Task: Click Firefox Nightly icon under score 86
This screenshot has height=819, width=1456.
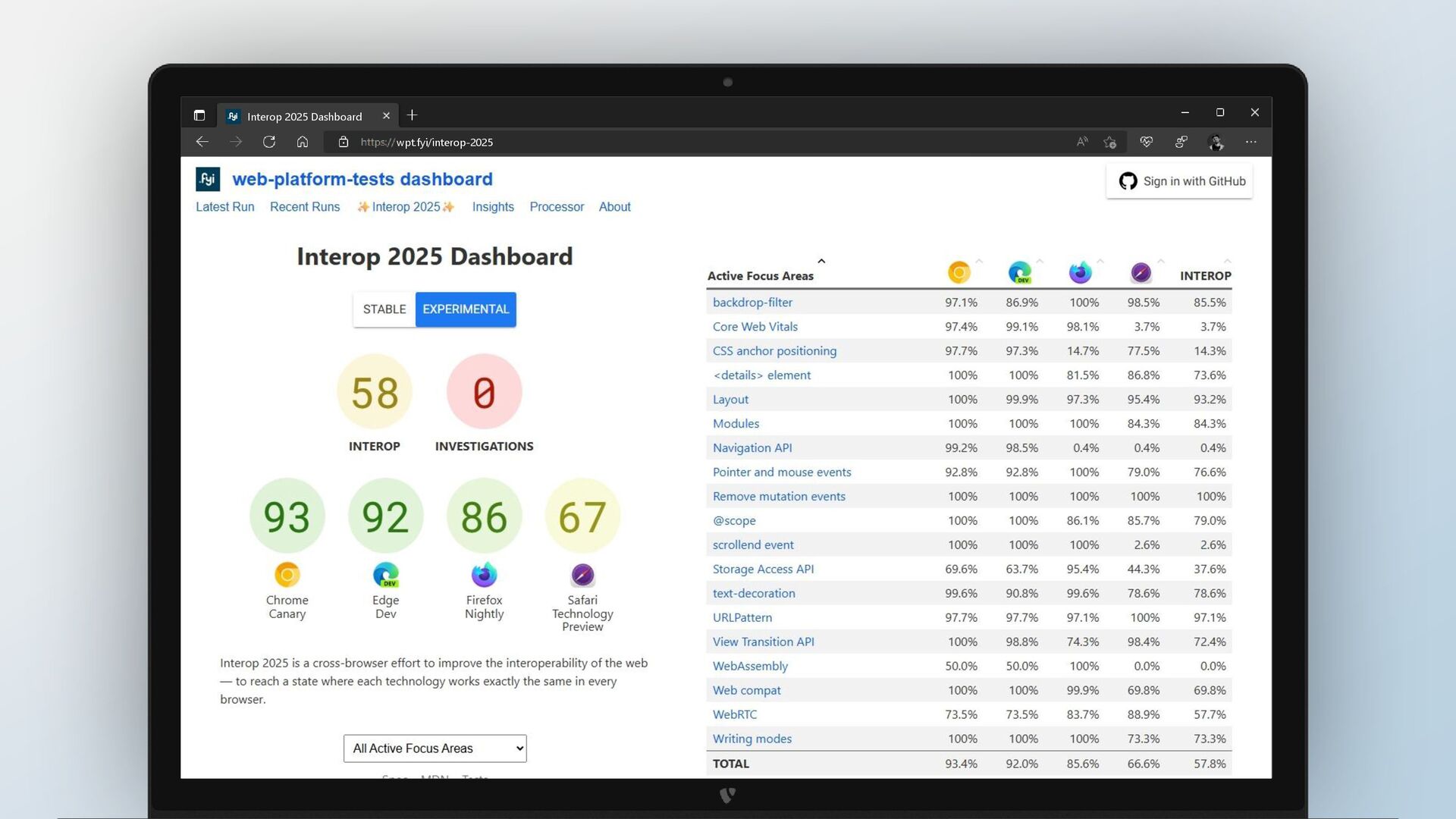Action: click(x=484, y=575)
